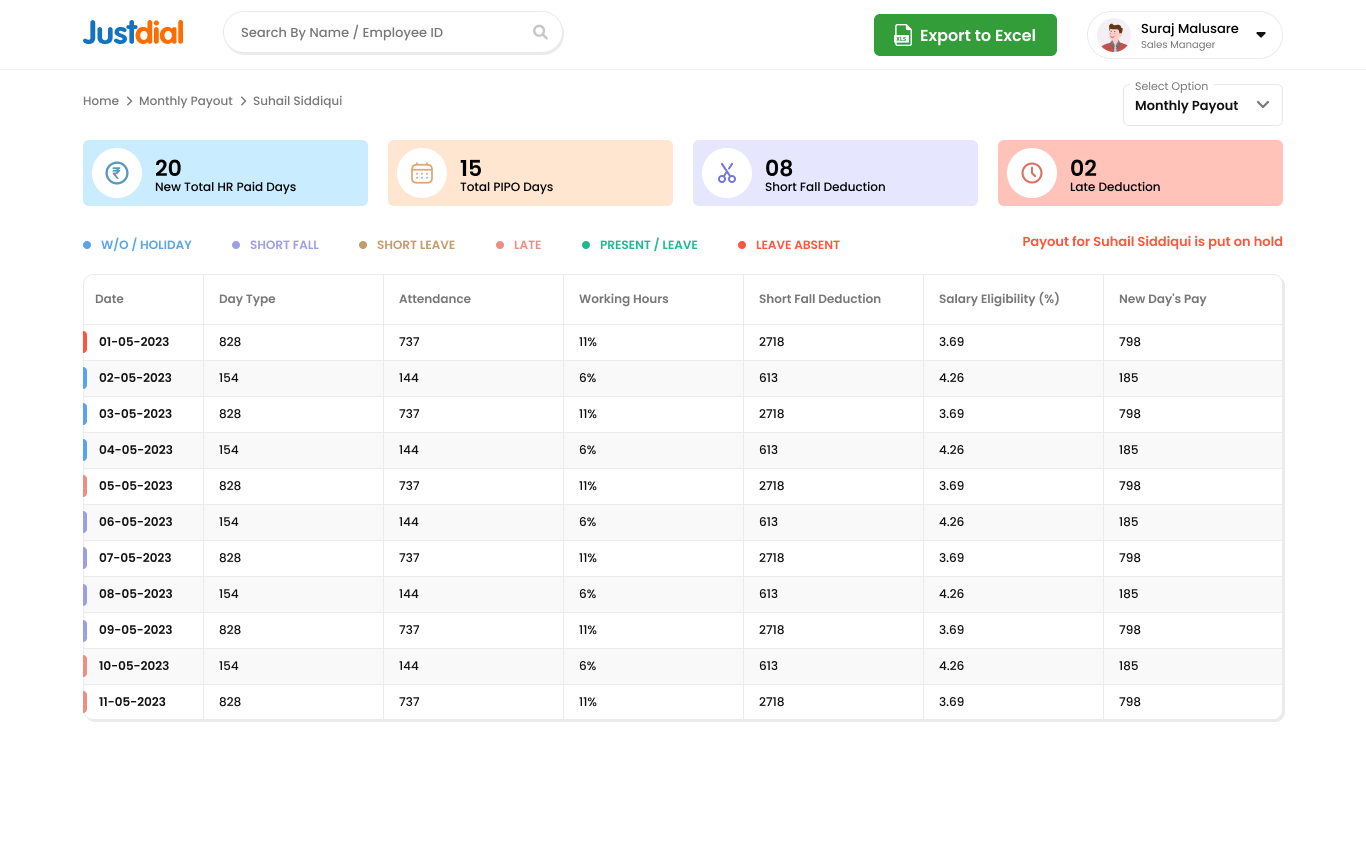Image resolution: width=1366 pixels, height=850 pixels.
Task: Focus the Search By Name / Employee ID field
Action: [x=393, y=32]
